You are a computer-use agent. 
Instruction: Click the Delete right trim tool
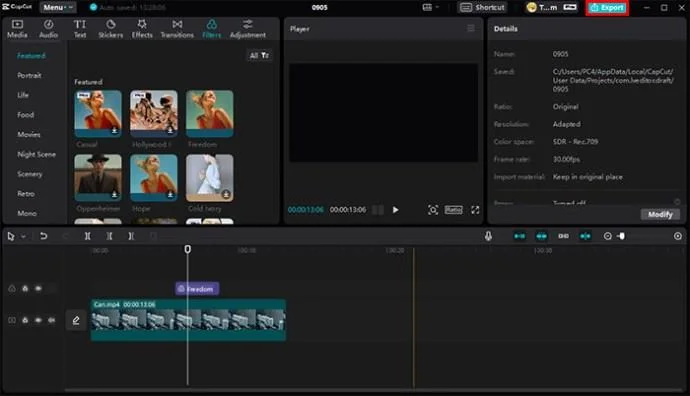pos(131,236)
